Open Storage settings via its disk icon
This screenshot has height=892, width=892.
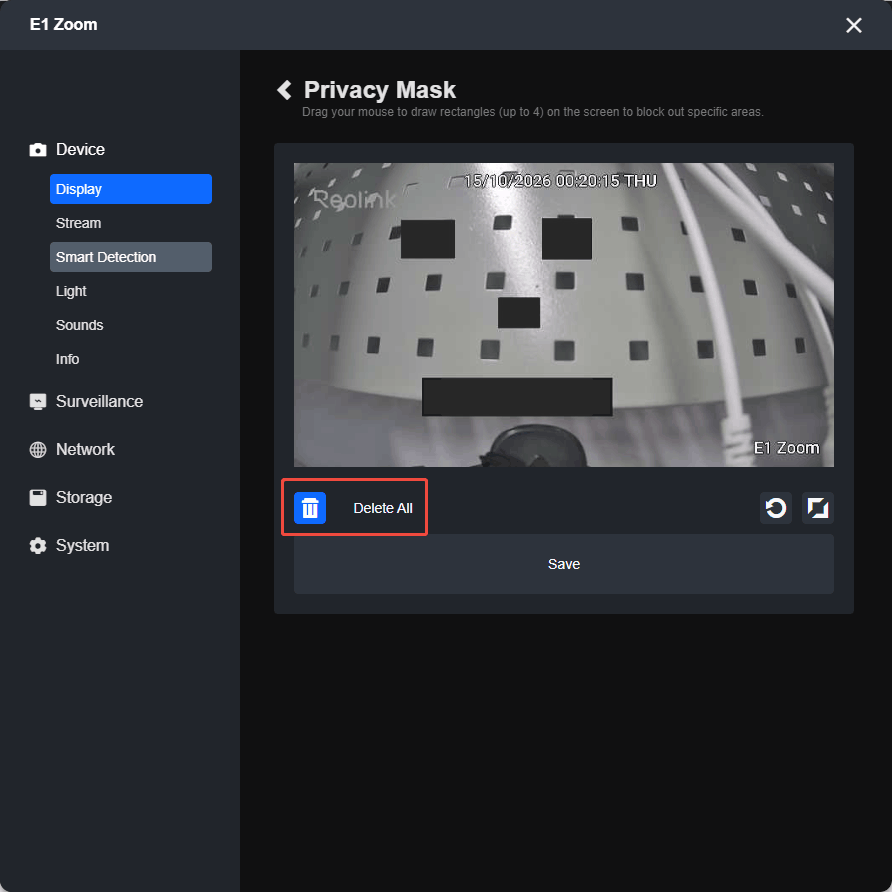[38, 498]
